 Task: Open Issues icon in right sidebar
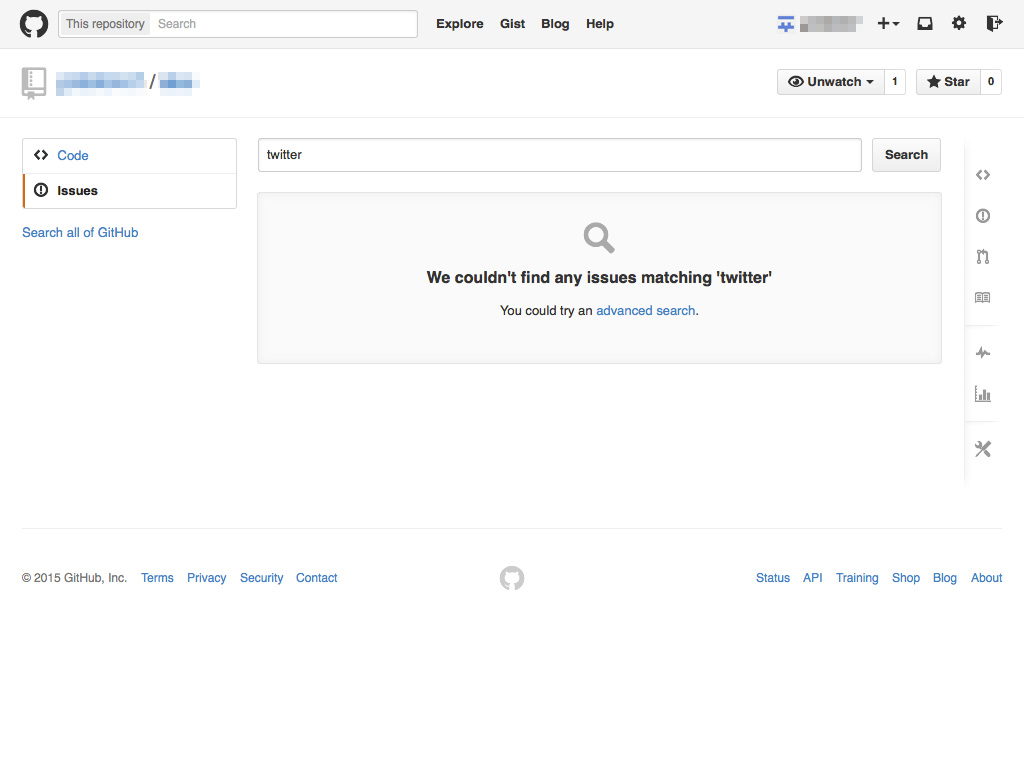click(983, 216)
